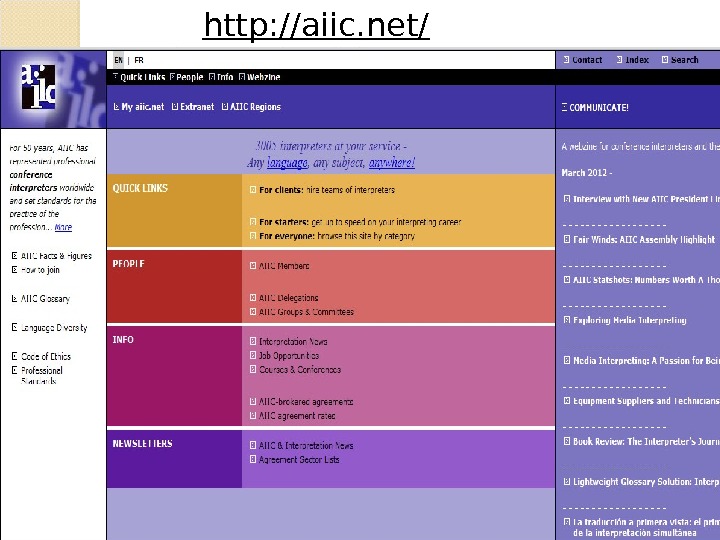Open AIIC Regions
The width and height of the screenshot is (720, 540).
(255, 107)
